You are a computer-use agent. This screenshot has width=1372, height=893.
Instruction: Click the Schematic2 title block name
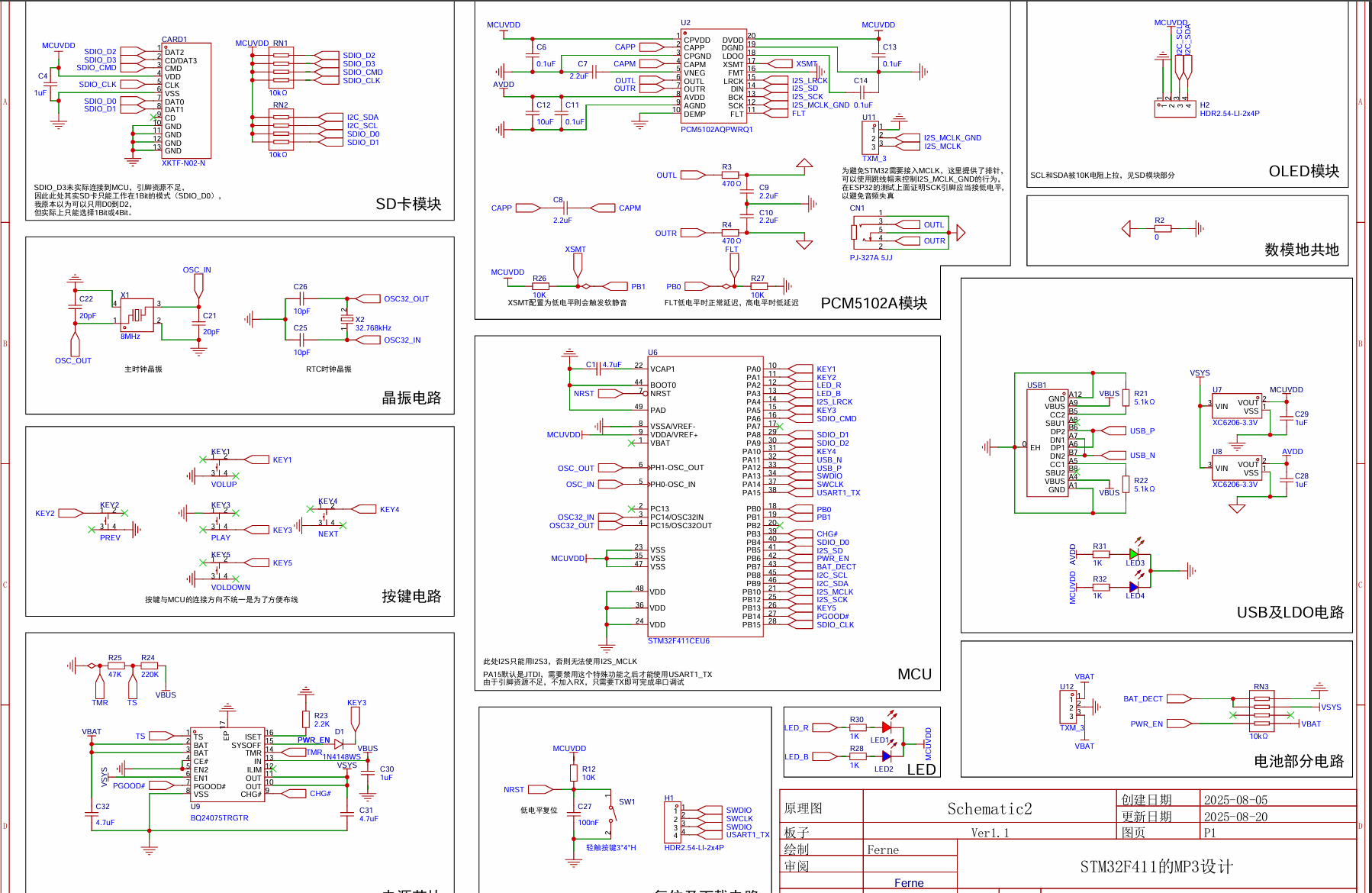click(990, 809)
